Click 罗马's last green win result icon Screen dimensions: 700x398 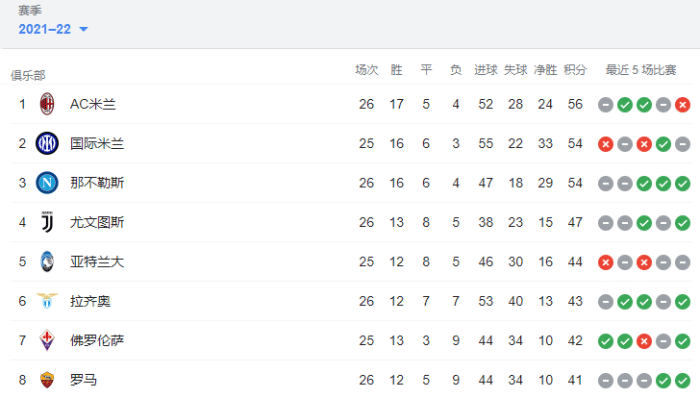(683, 381)
